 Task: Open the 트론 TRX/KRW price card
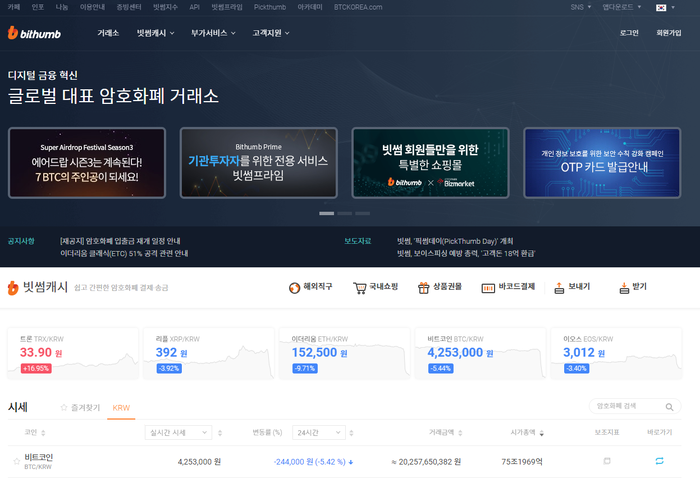point(73,353)
